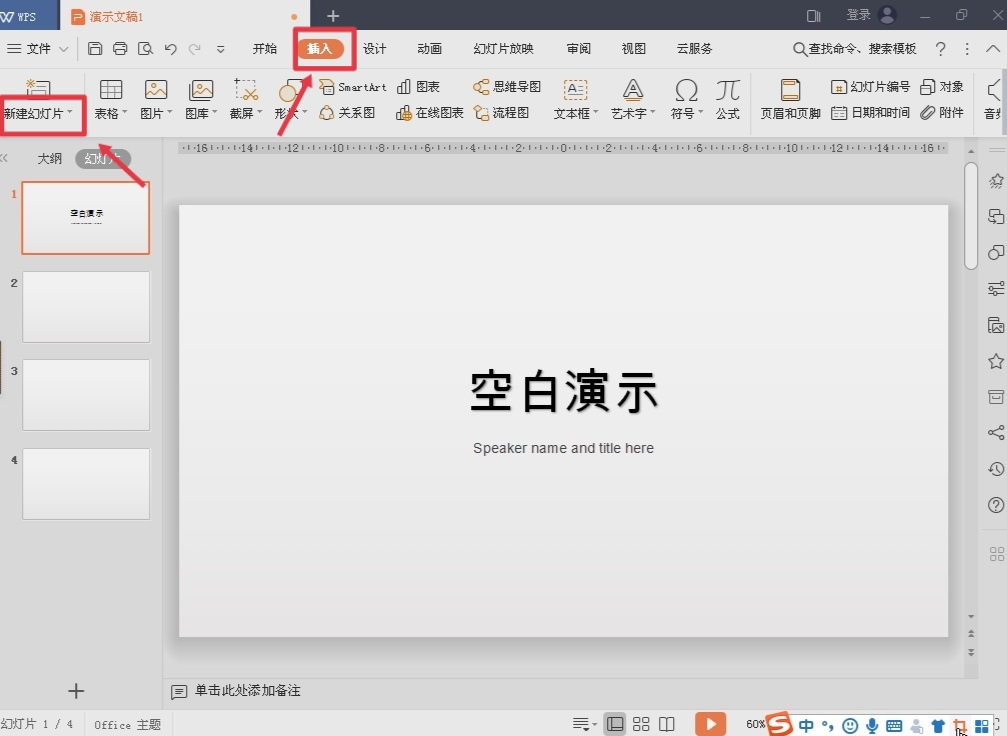Expand the table (表格) dropdown
This screenshot has width=1007, height=736.
(x=111, y=114)
